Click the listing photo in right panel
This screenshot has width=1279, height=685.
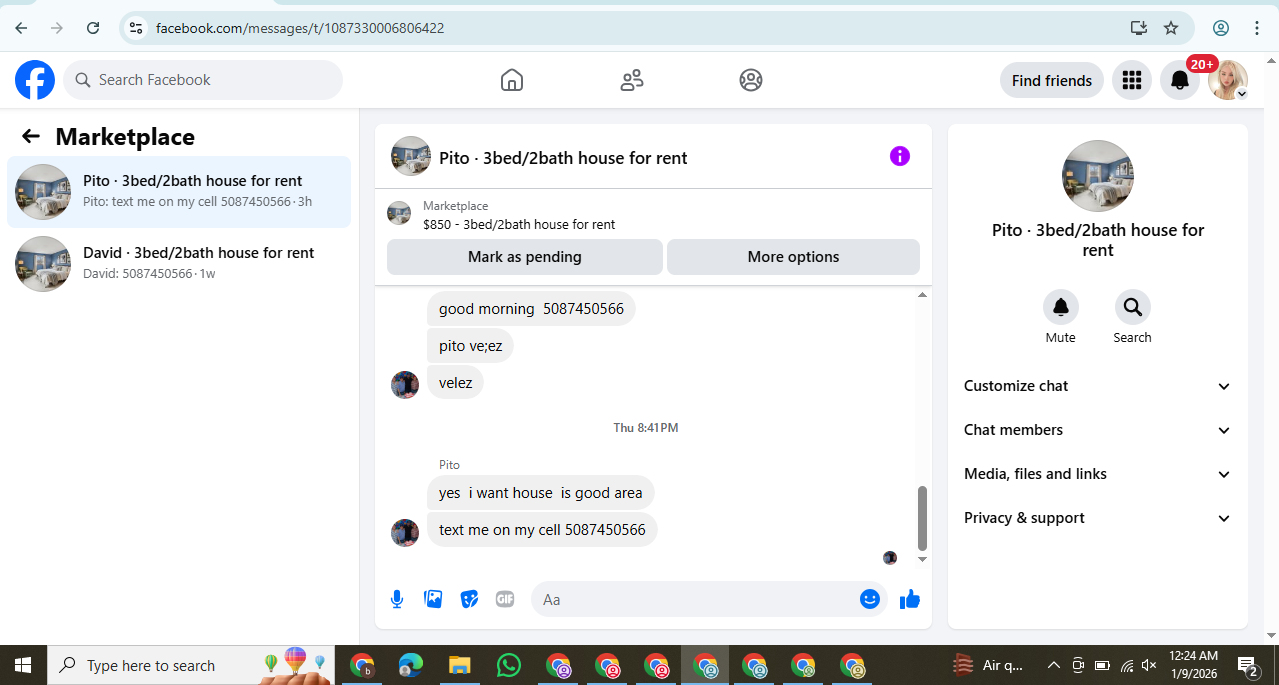click(1098, 176)
